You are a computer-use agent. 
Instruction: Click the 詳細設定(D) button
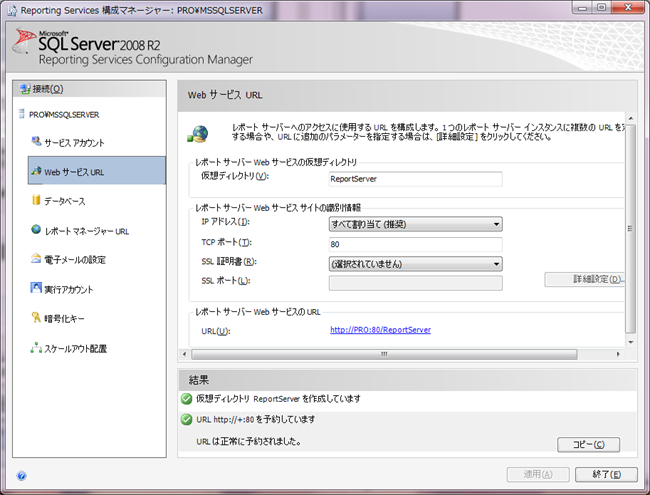(585, 279)
